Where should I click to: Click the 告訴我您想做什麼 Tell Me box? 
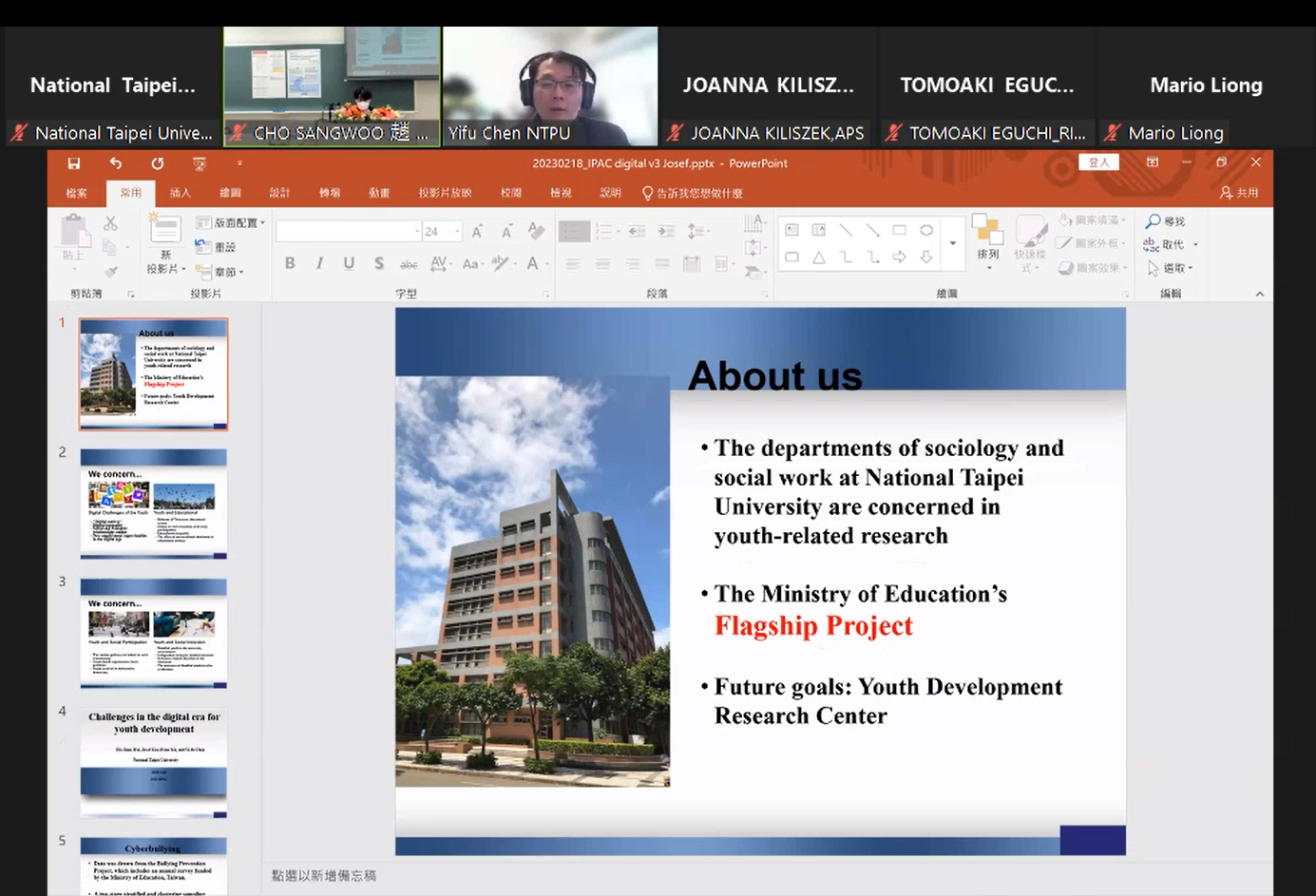[x=693, y=193]
